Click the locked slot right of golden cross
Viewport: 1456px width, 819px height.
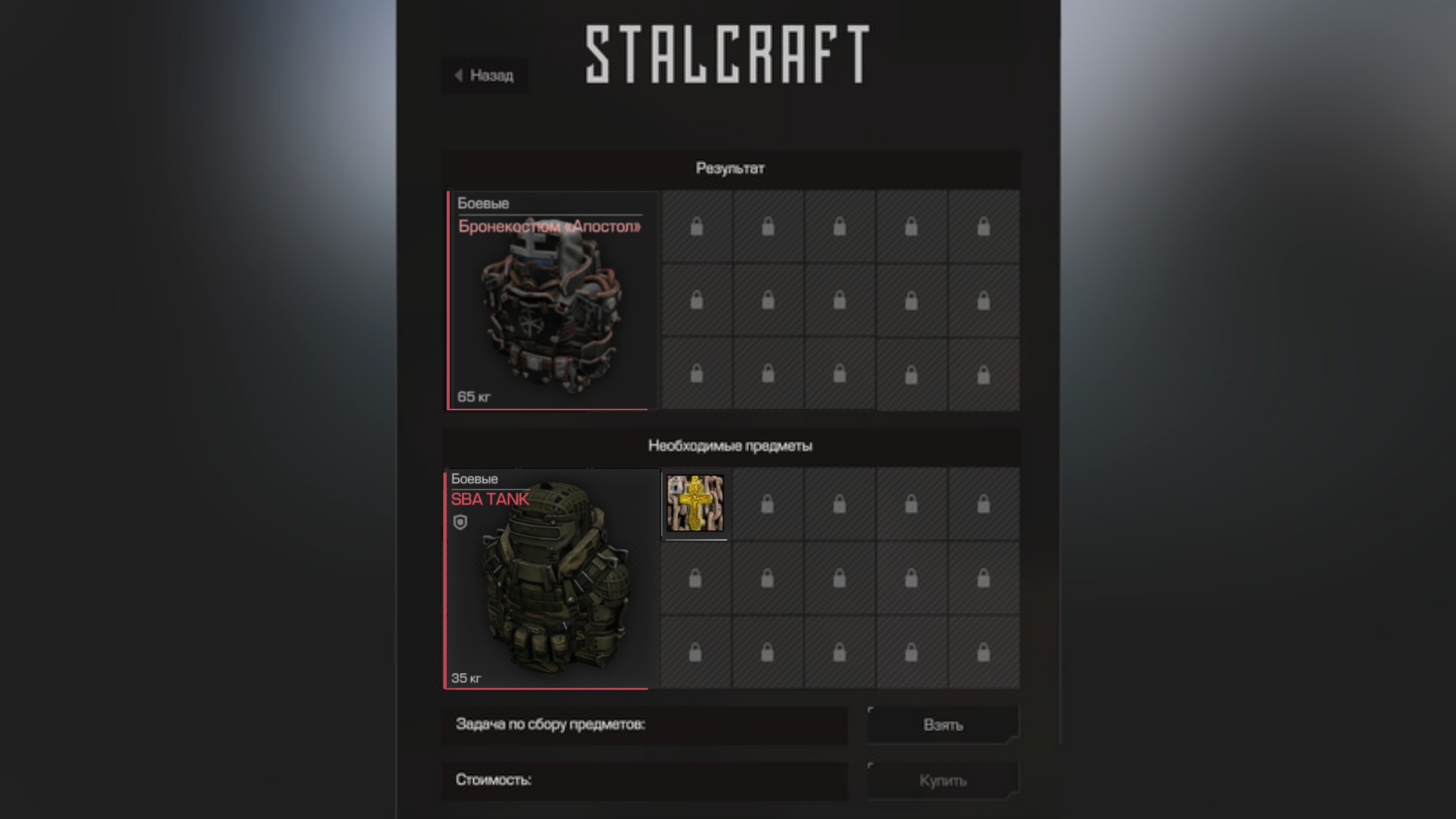pos(767,504)
